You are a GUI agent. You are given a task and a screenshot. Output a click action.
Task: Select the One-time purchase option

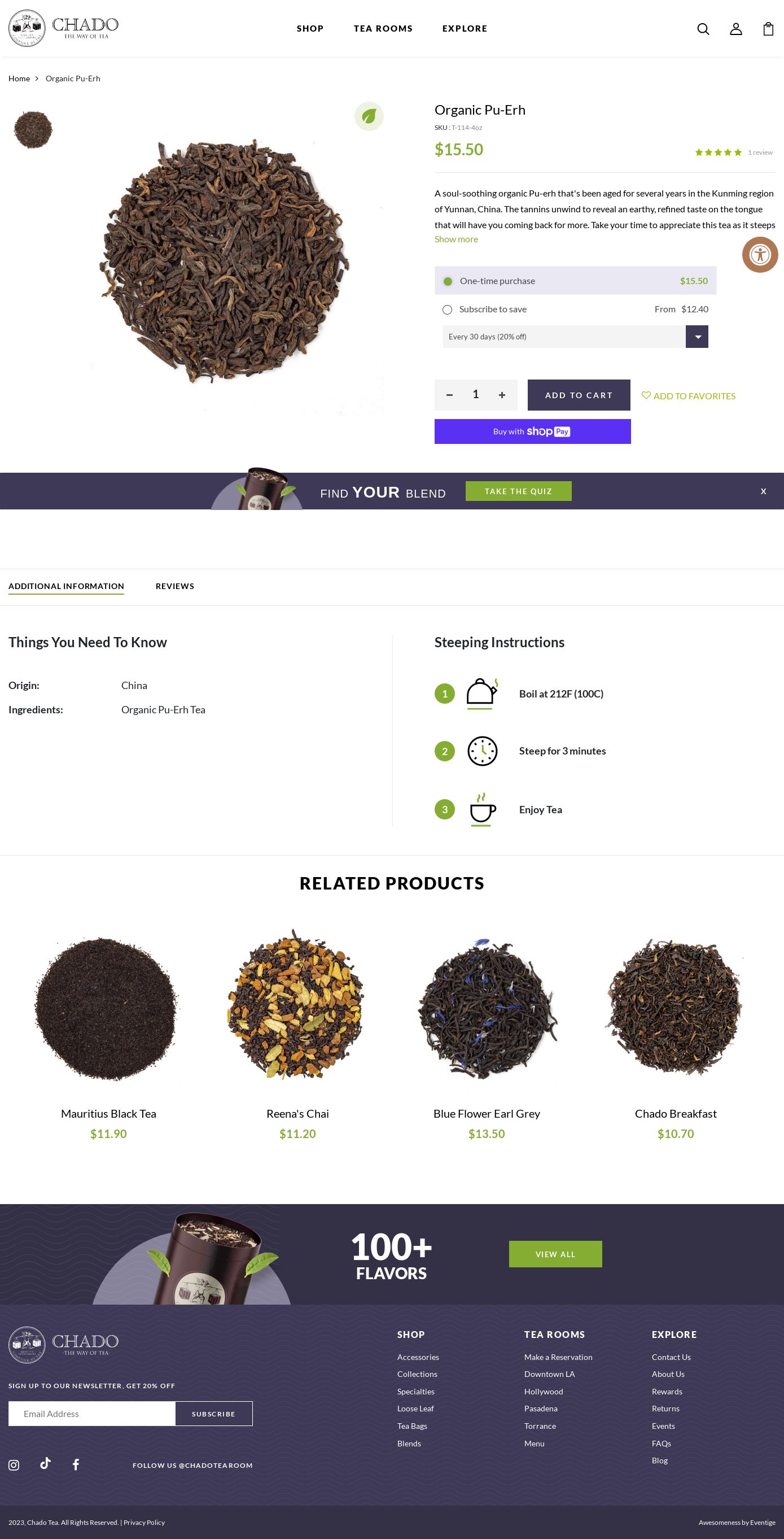pos(575,281)
